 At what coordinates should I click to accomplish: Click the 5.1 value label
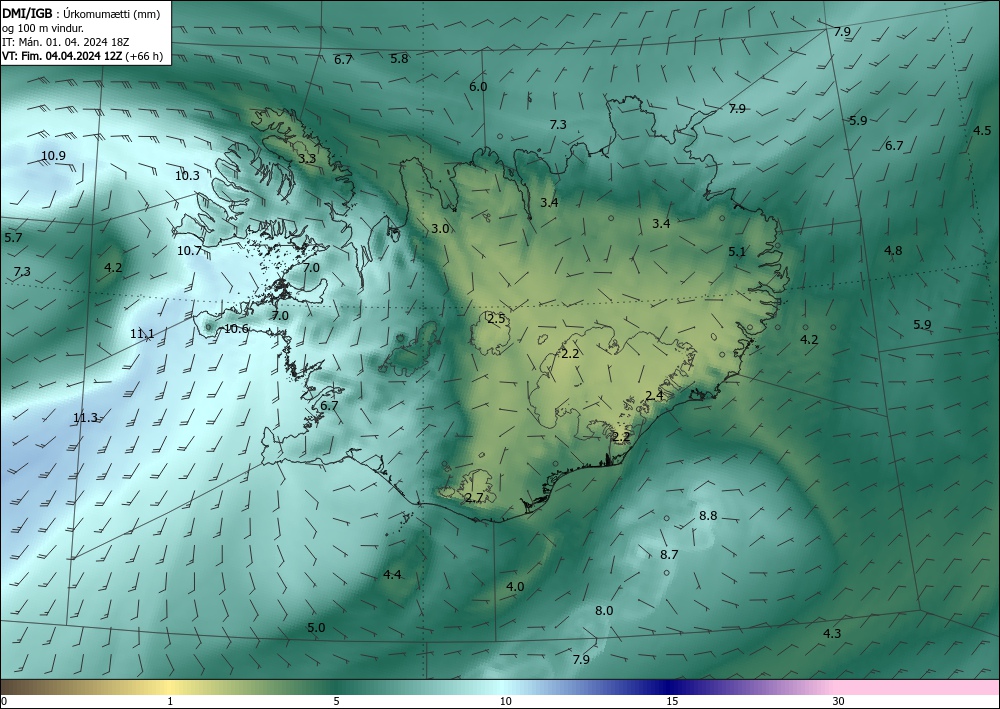click(x=737, y=252)
